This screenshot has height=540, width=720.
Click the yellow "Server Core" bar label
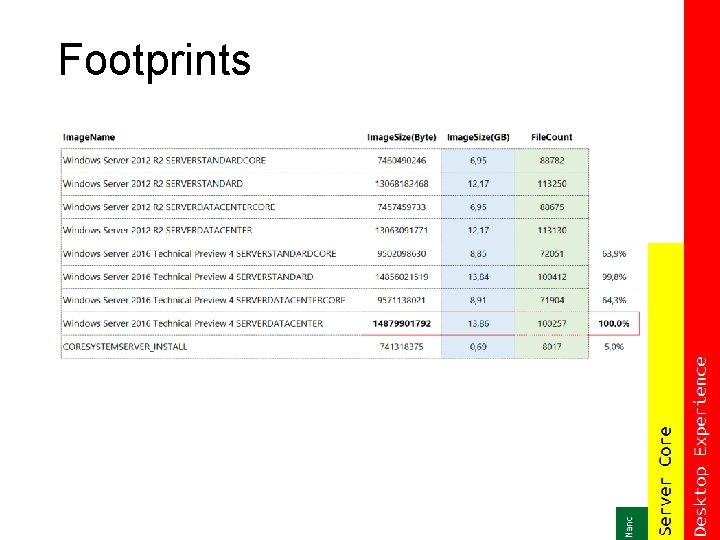pyautogui.click(x=665, y=481)
